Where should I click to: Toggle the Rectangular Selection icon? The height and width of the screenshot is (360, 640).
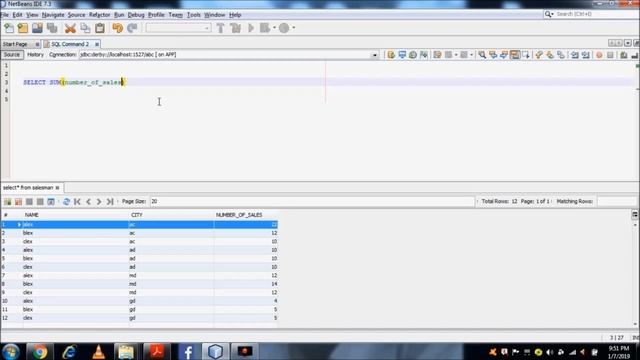click(x=526, y=55)
